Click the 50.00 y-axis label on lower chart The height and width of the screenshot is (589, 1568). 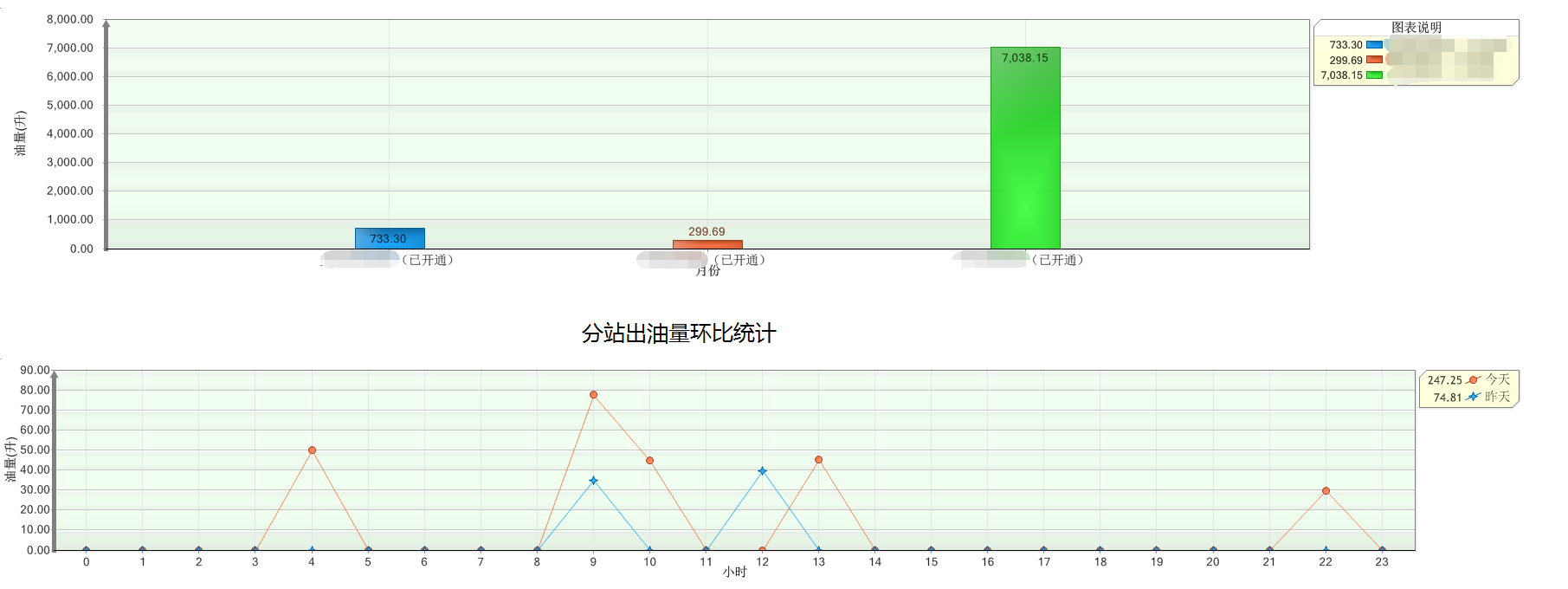point(35,450)
